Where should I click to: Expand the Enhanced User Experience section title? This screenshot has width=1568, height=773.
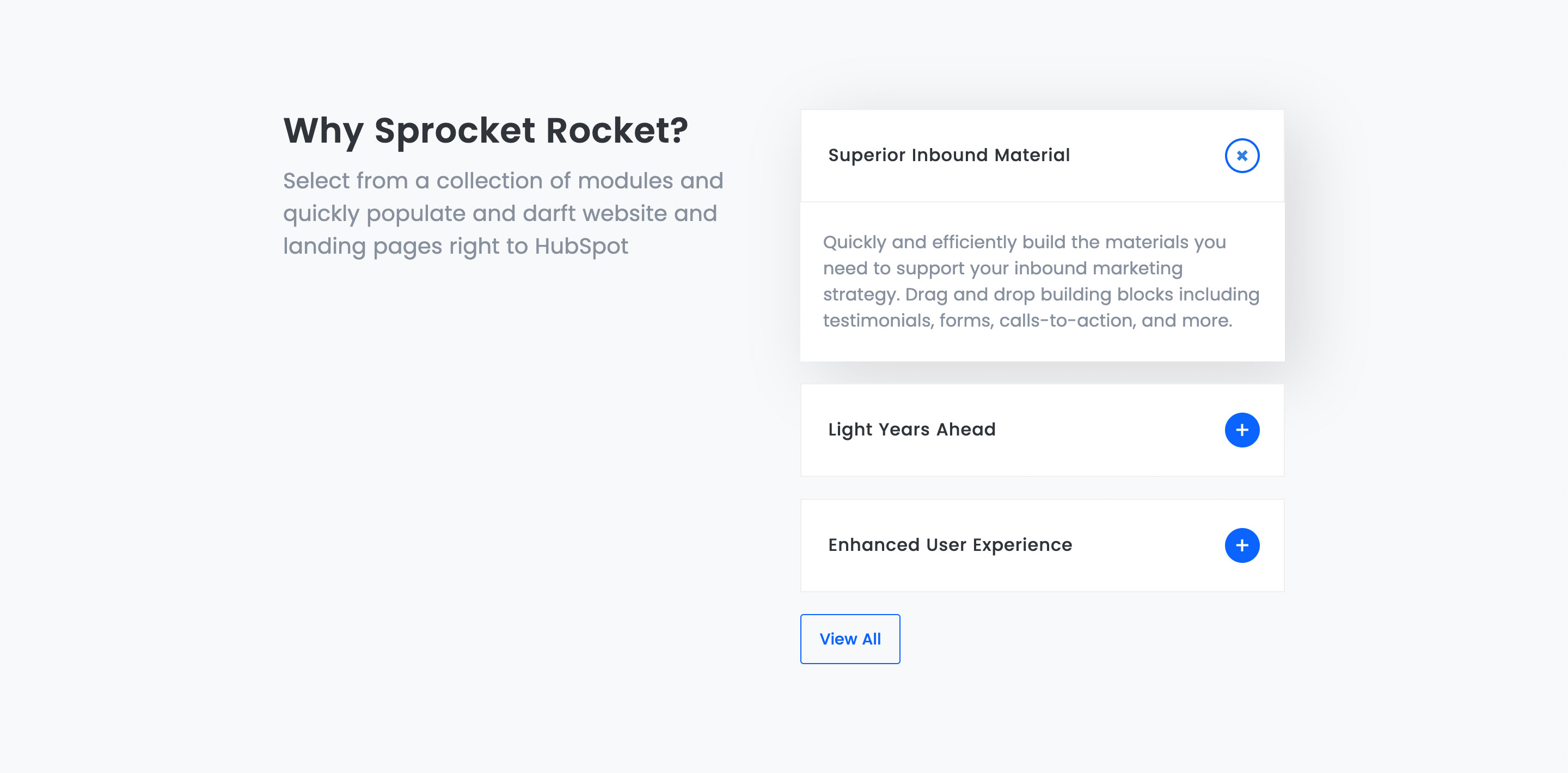click(x=950, y=545)
